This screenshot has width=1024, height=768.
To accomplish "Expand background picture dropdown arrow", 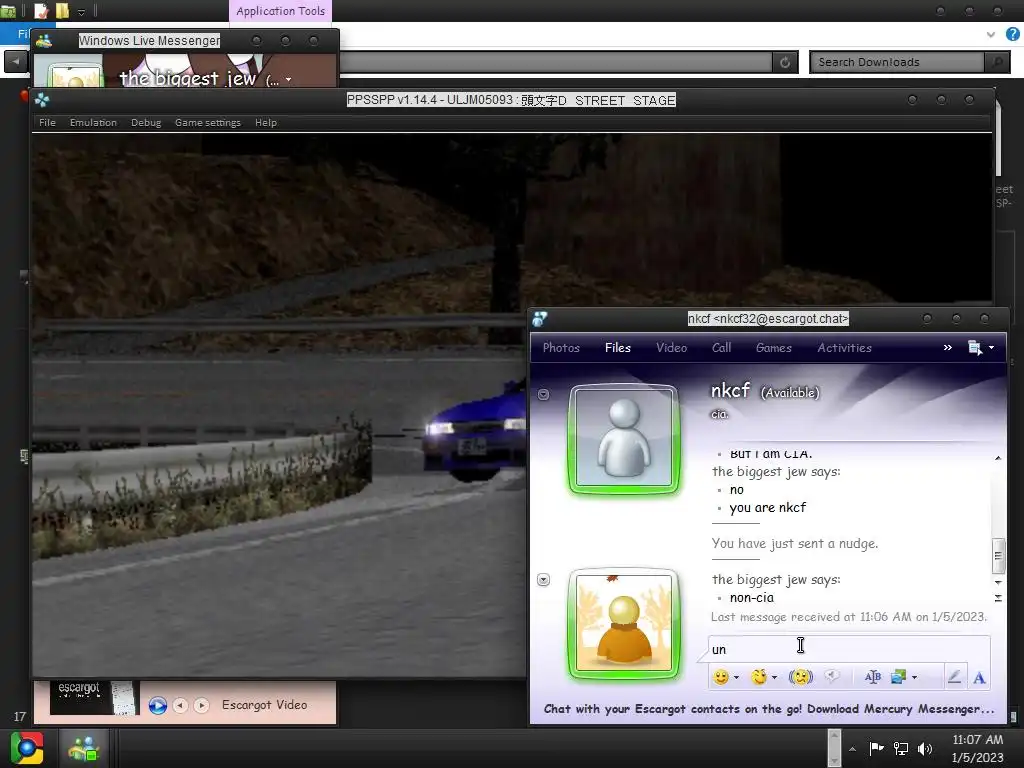I will pos(914,678).
